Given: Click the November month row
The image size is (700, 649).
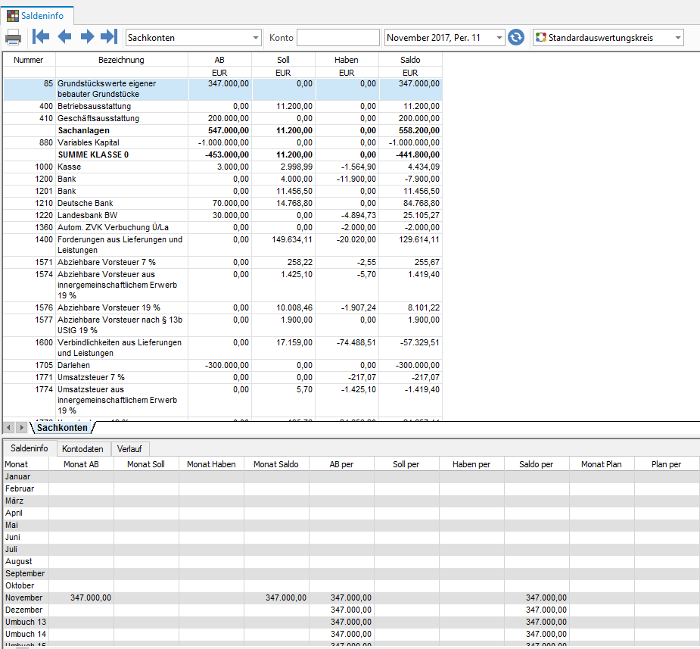Looking at the screenshot, I should (351, 598).
